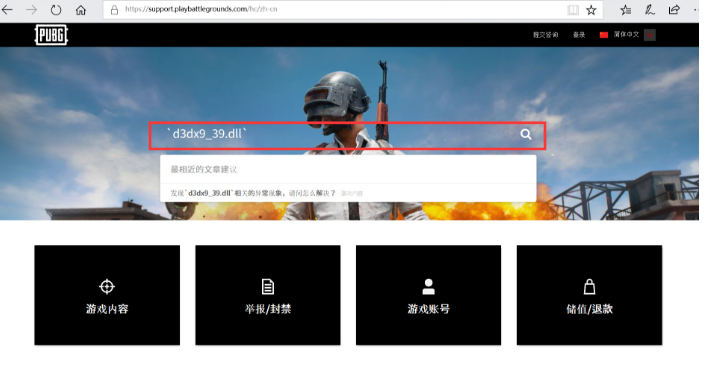Viewport: 705px width, 381px height.
Task: Click the crosshair icon for 游戏内容
Action: point(107,286)
